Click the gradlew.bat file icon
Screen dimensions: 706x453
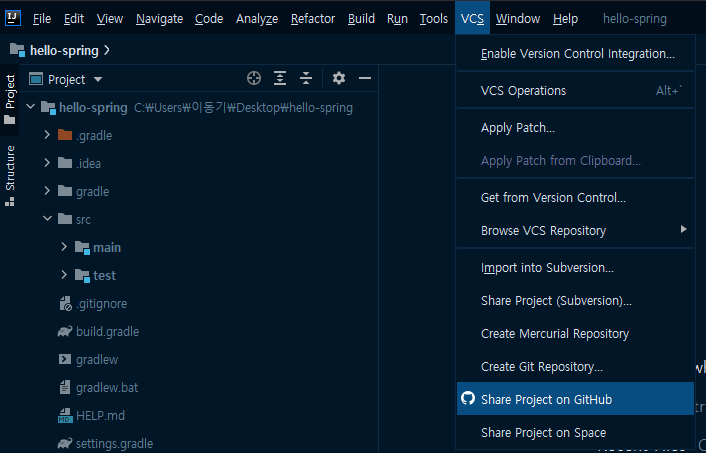[65, 387]
